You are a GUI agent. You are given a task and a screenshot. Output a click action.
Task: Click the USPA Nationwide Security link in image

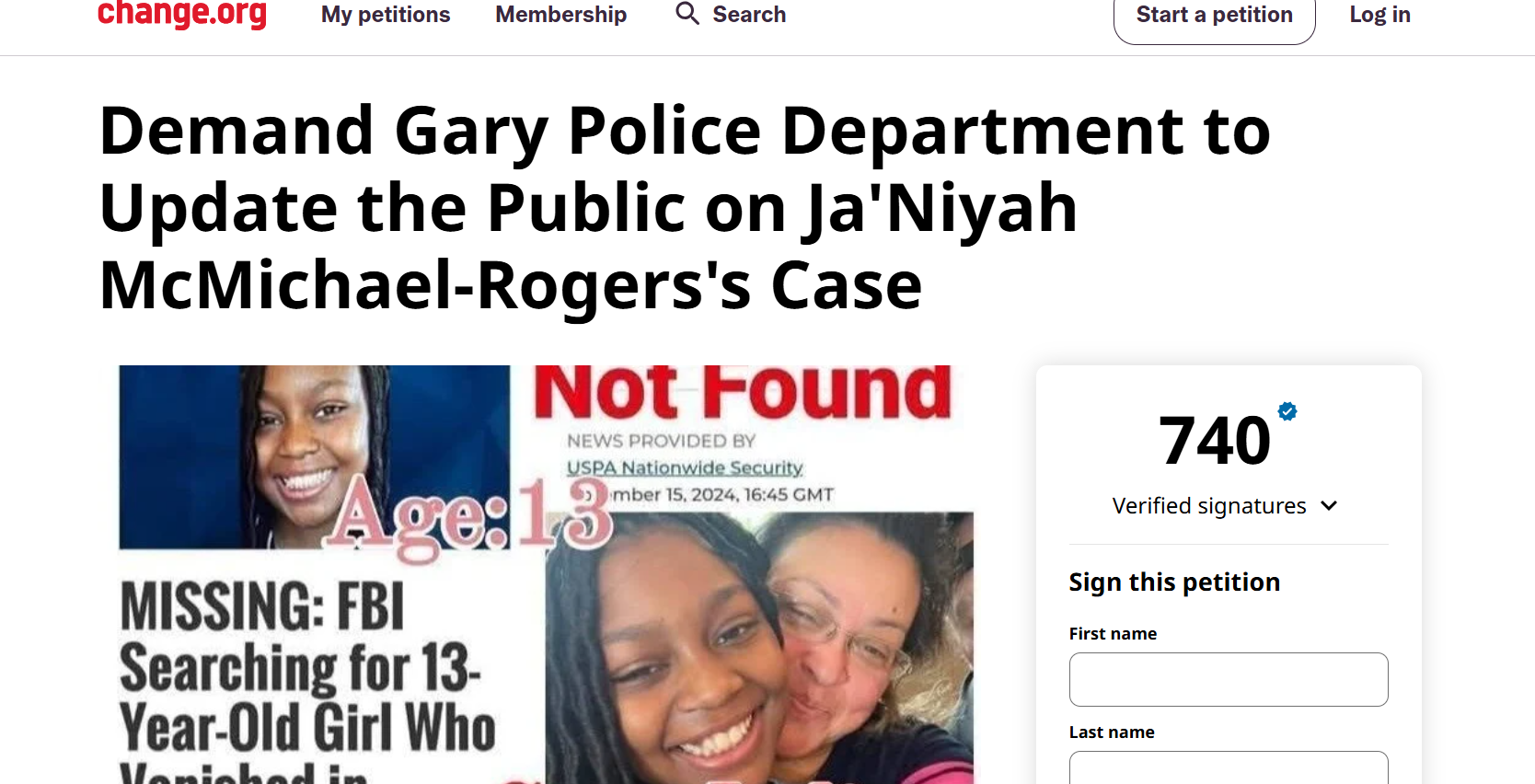(685, 467)
